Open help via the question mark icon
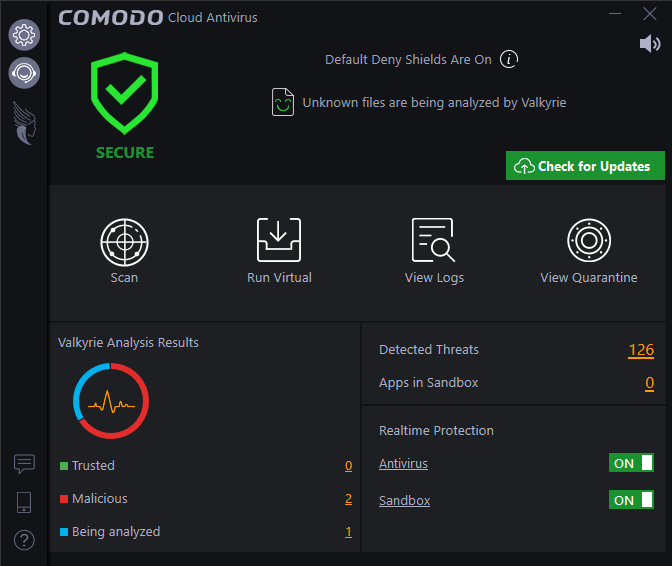Viewport: 672px width, 566px height. tap(24, 540)
